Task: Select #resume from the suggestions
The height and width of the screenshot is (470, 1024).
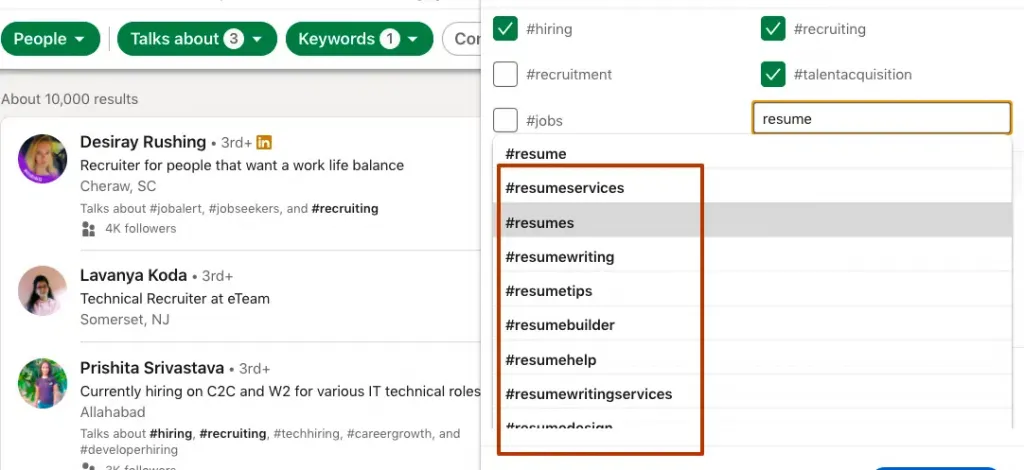Action: 752,154
